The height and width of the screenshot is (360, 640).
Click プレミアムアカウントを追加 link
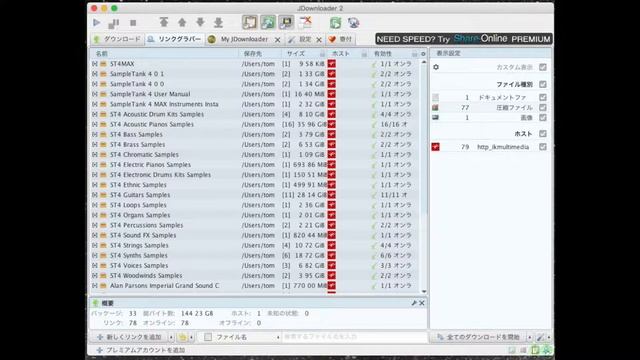(x=141, y=350)
